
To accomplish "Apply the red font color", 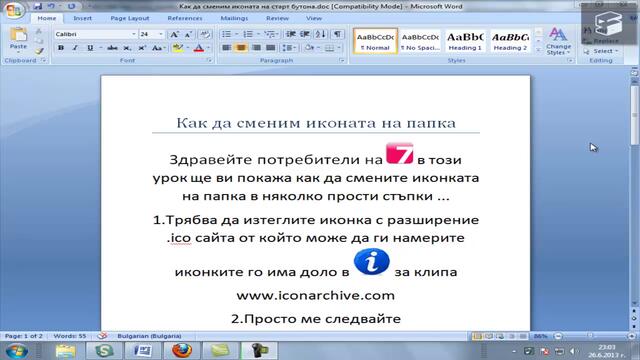I will [199, 48].
